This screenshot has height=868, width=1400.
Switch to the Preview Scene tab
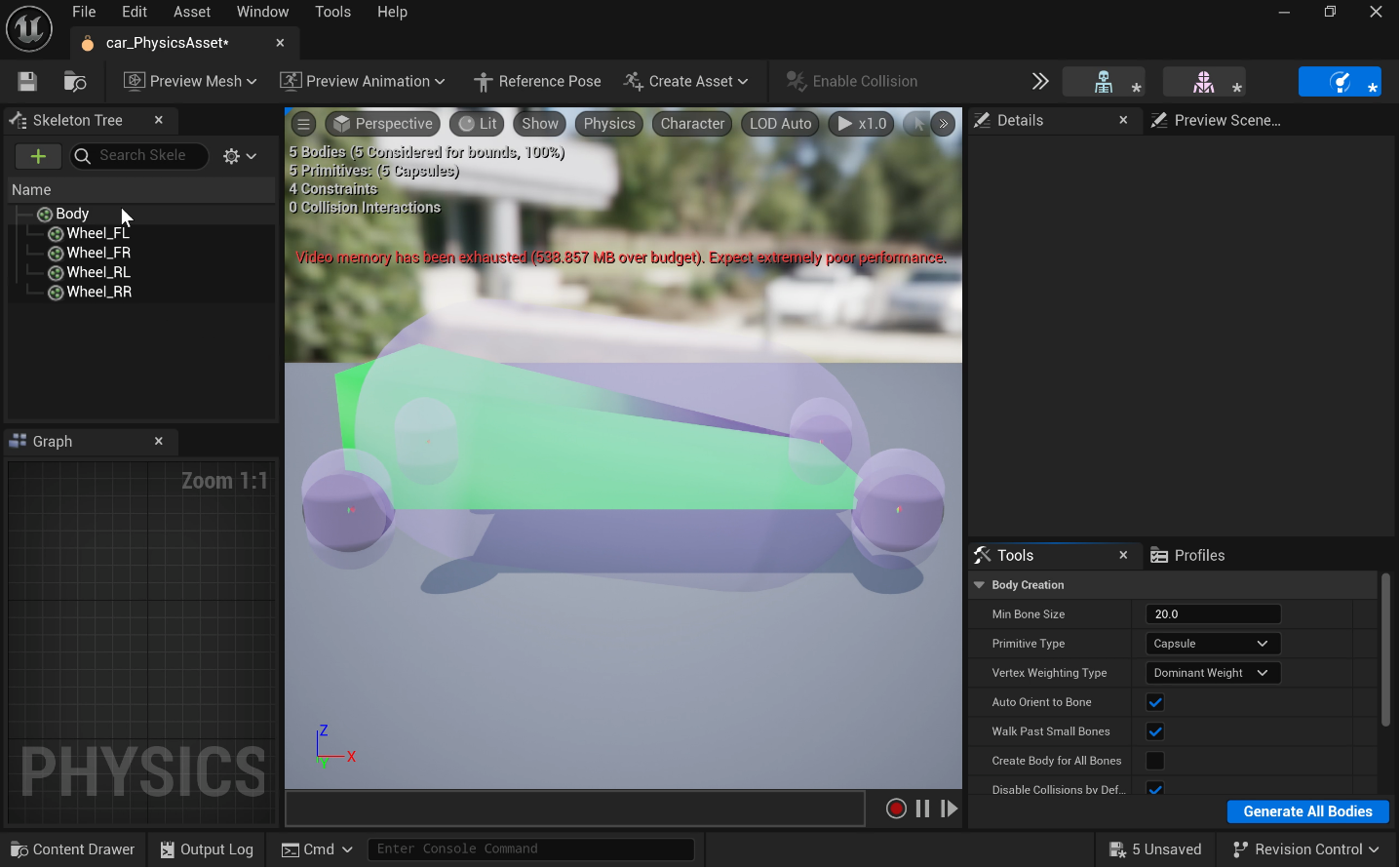click(x=1216, y=120)
